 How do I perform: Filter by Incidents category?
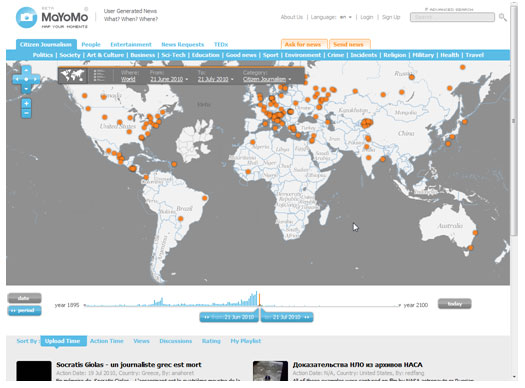[x=364, y=55]
